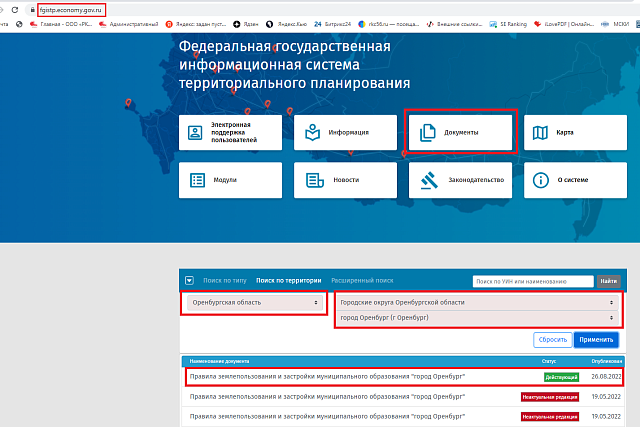
Task: Open the 'Новости' tile
Action: coord(345,180)
